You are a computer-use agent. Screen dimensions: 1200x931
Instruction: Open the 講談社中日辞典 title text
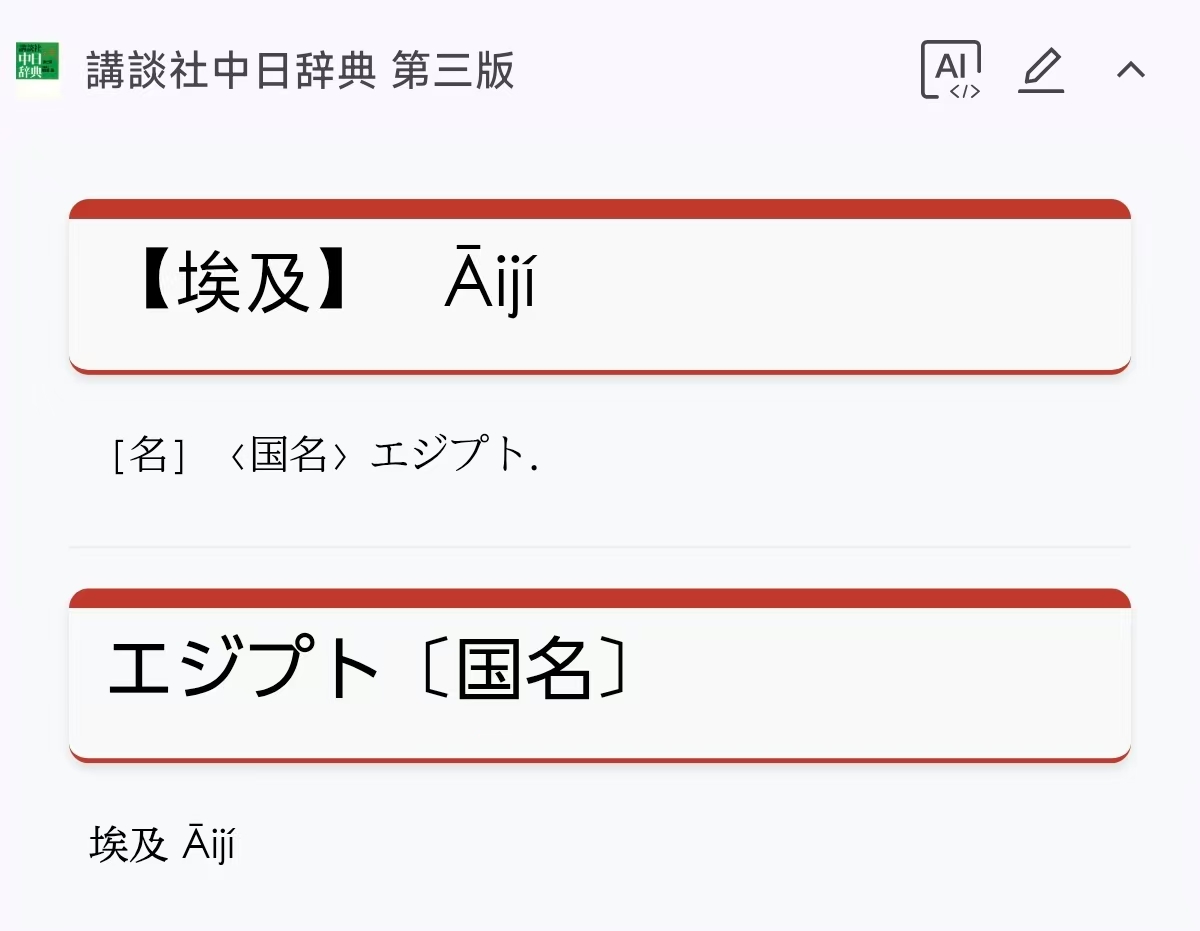tap(232, 71)
